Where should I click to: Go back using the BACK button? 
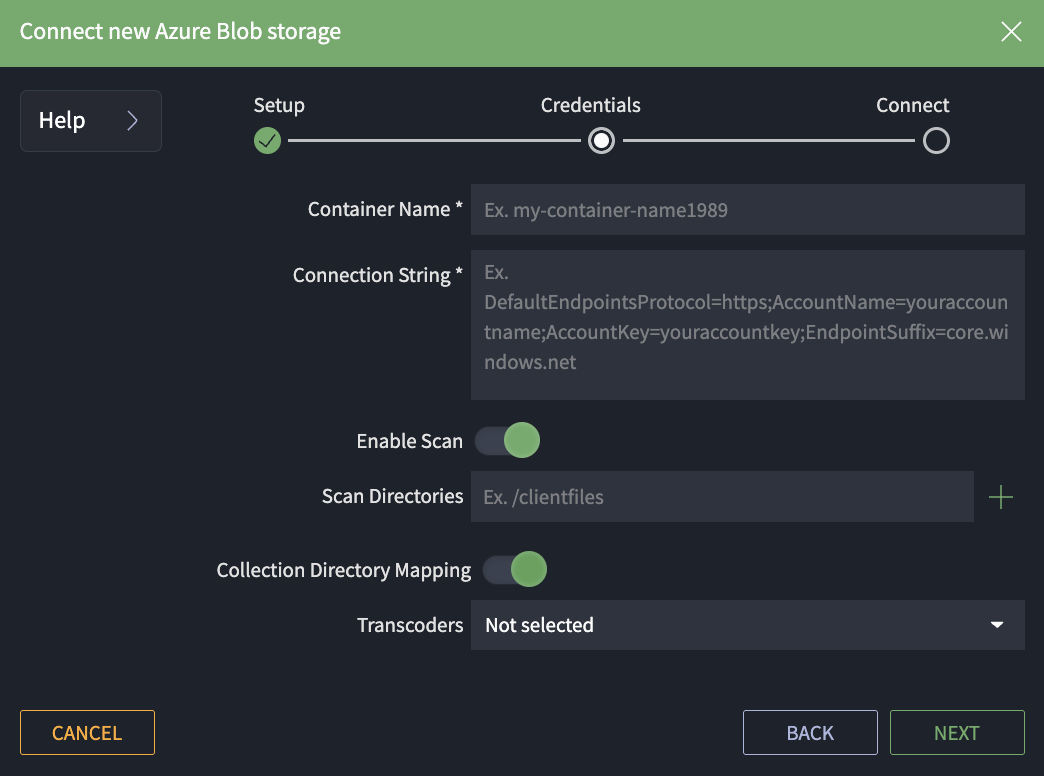810,733
